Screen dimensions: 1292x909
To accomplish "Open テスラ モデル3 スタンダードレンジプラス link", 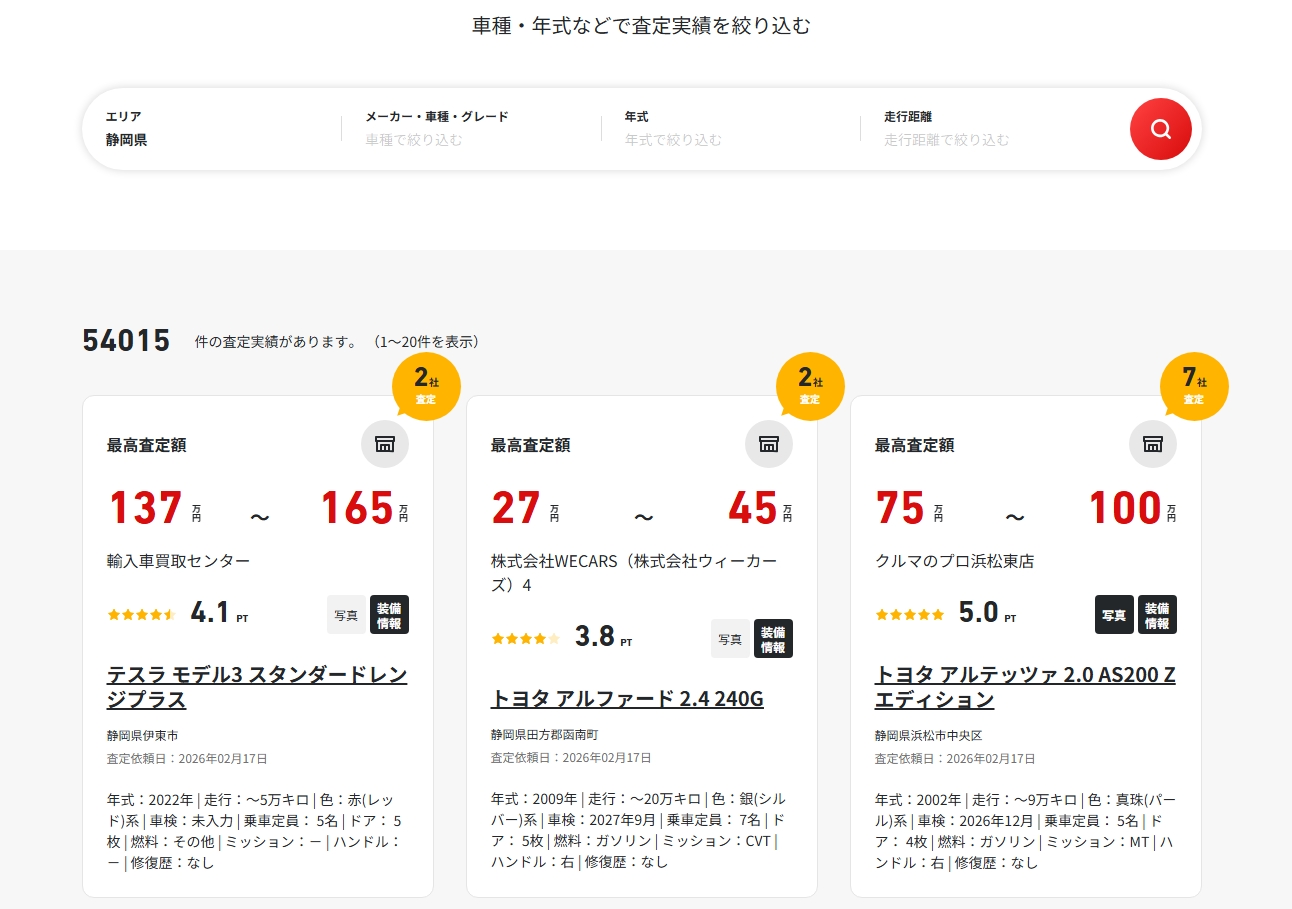I will 257,686.
